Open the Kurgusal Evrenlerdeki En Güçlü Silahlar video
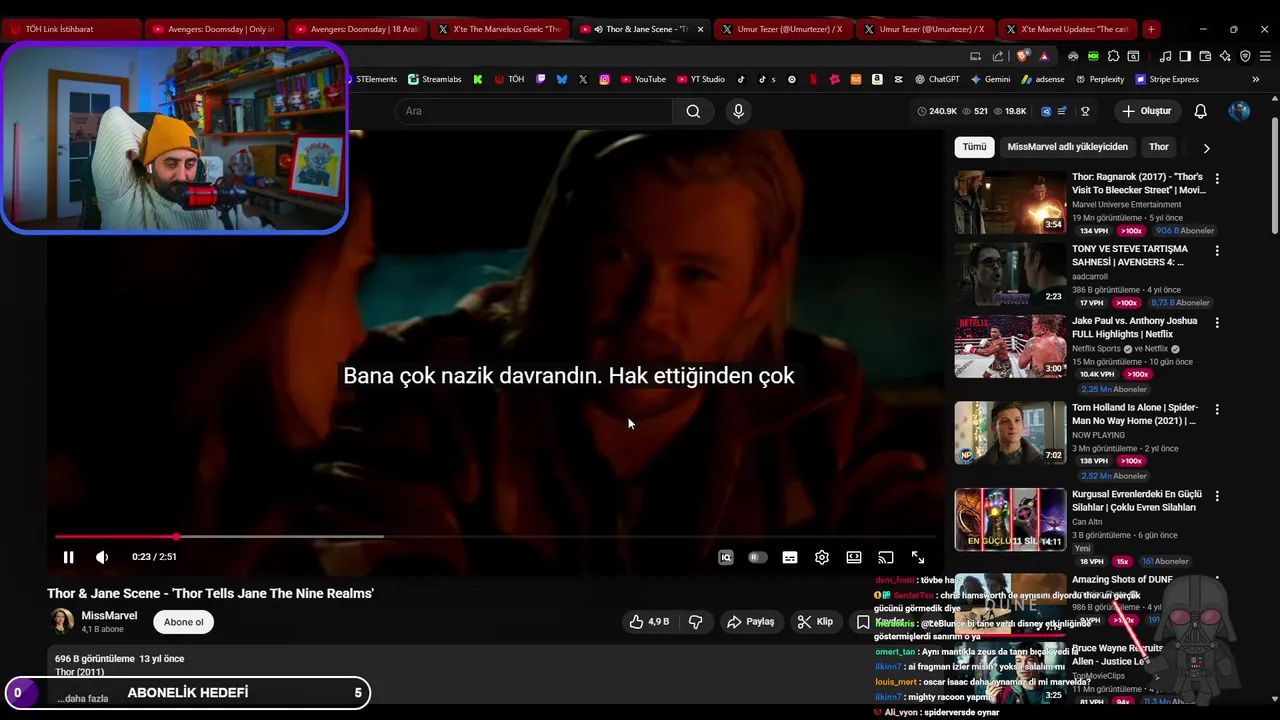1280x720 pixels. tap(1010, 519)
